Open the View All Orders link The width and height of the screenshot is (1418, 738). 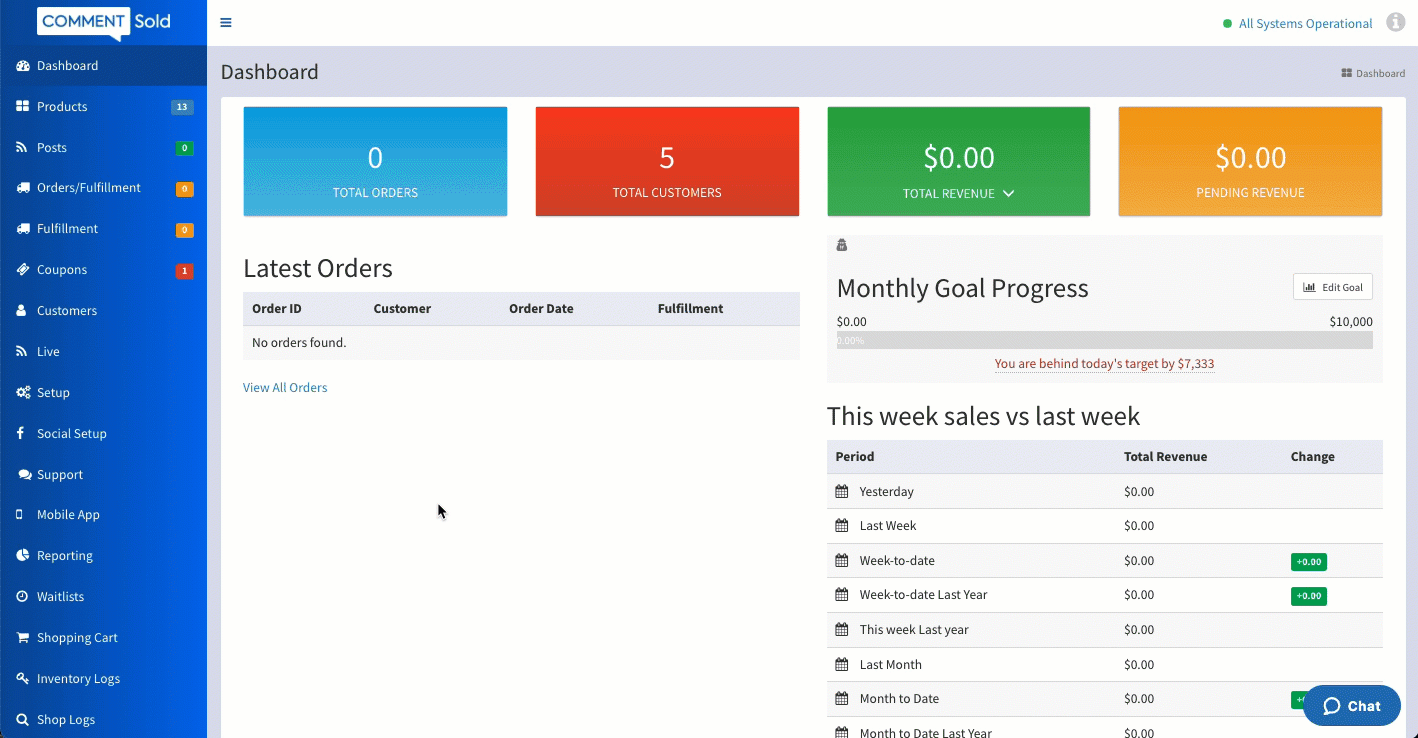(x=285, y=388)
